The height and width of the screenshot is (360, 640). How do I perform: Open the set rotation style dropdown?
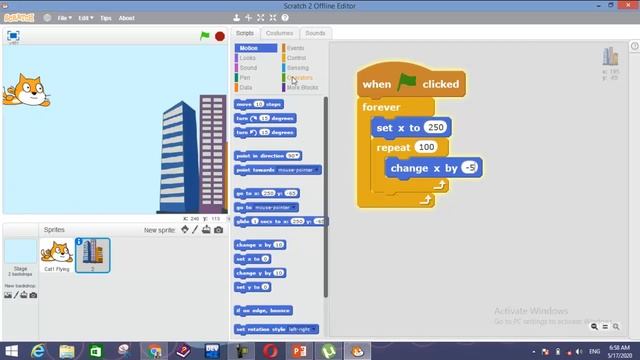click(x=313, y=329)
